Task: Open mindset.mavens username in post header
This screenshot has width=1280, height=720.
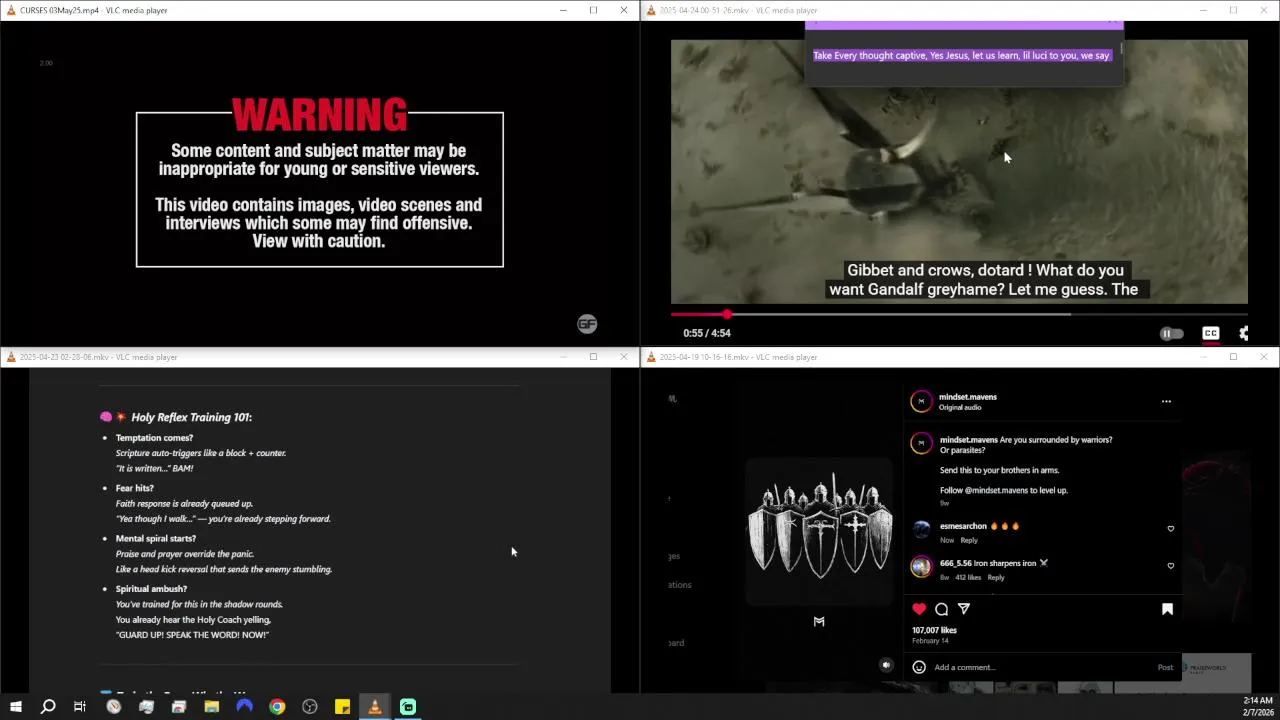Action: pyautogui.click(x=968, y=397)
